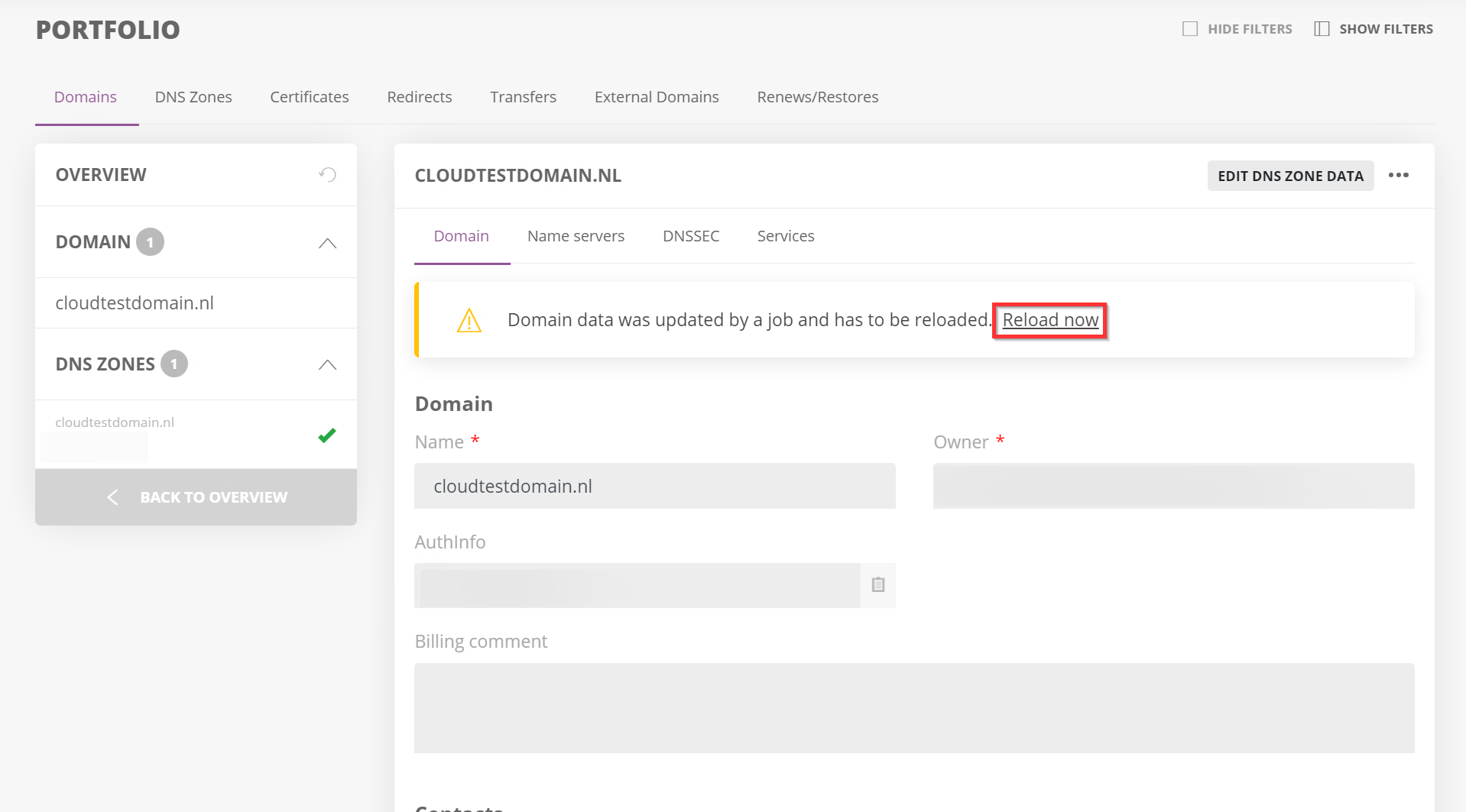Open the Transfers tab
Viewport: 1466px width, 812px height.
point(524,97)
